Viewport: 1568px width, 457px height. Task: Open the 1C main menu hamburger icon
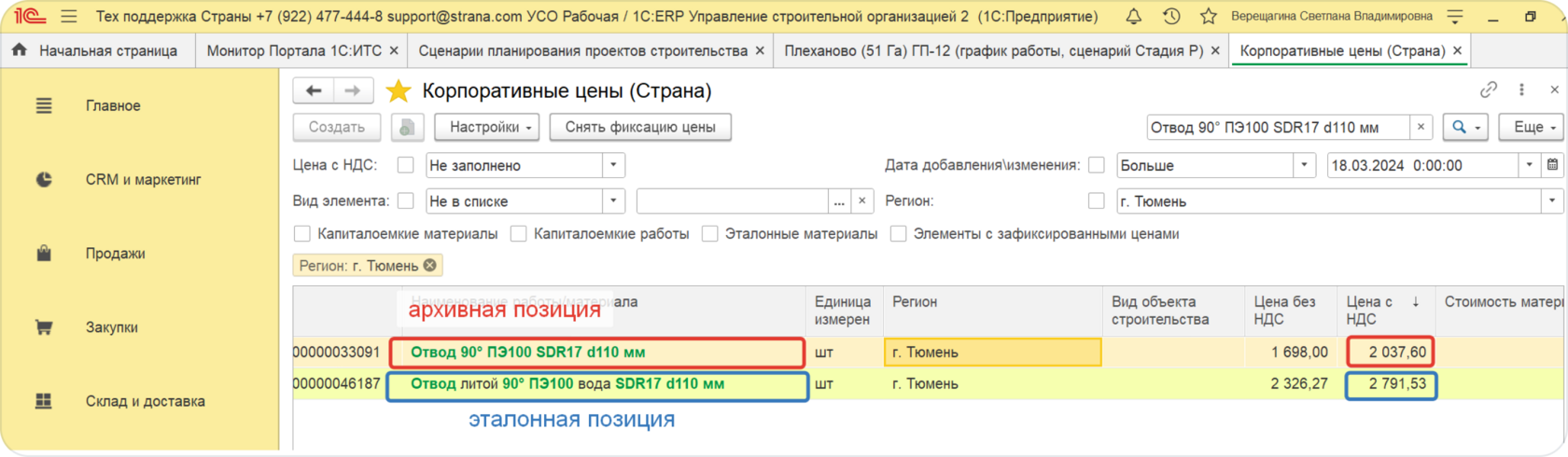tap(69, 17)
